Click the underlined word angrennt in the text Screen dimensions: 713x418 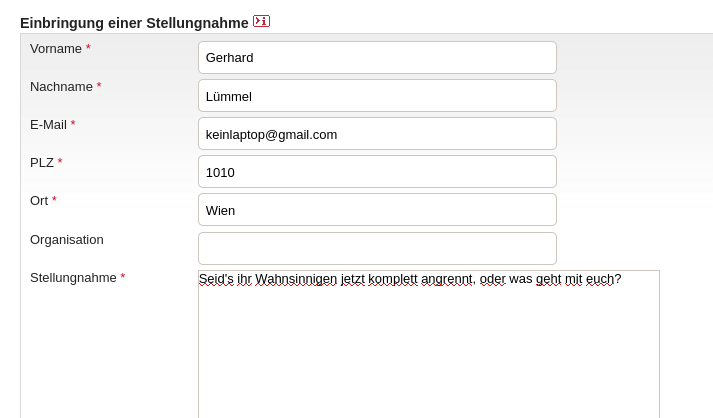[447, 279]
